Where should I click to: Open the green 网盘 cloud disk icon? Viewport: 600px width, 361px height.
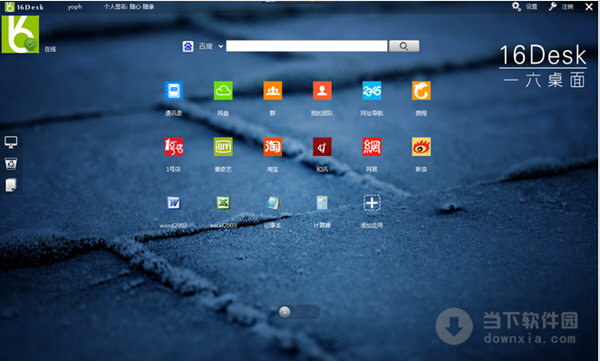(x=223, y=91)
